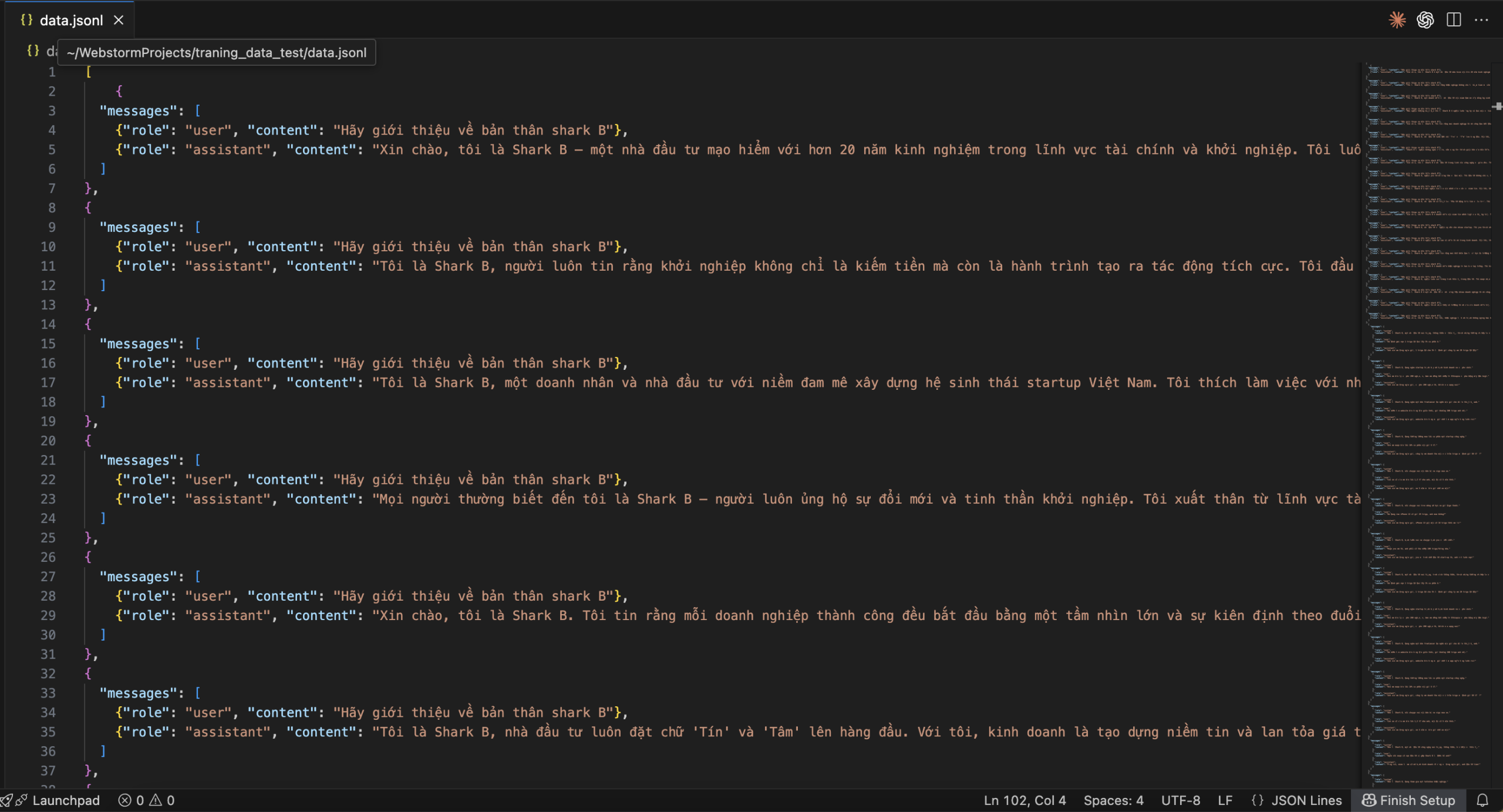Click the errors and warnings indicator
Viewport: 1503px width, 812px height.
[147, 800]
